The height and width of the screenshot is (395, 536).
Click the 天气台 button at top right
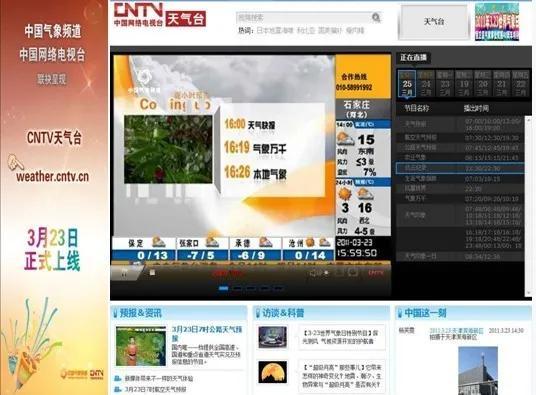pyautogui.click(x=434, y=22)
